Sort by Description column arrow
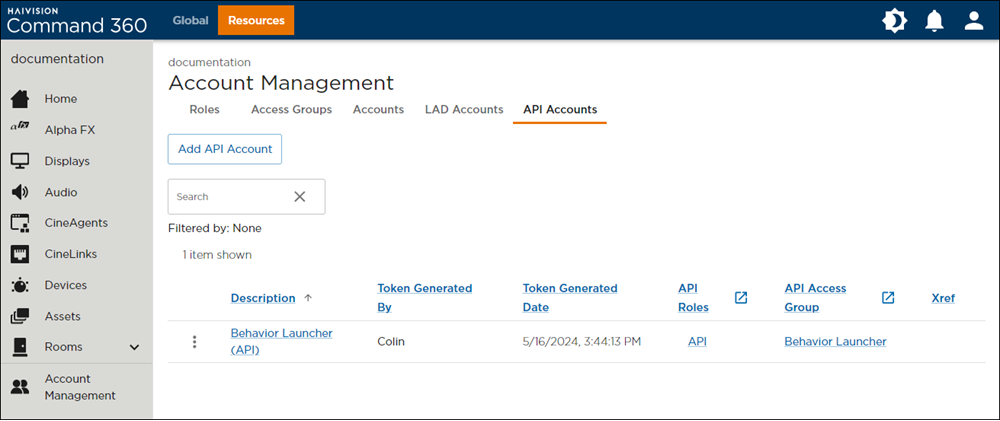The height and width of the screenshot is (421, 1000). (308, 298)
